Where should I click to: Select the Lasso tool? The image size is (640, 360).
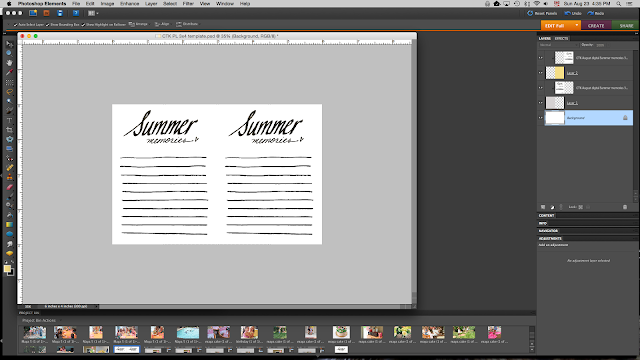[9, 91]
